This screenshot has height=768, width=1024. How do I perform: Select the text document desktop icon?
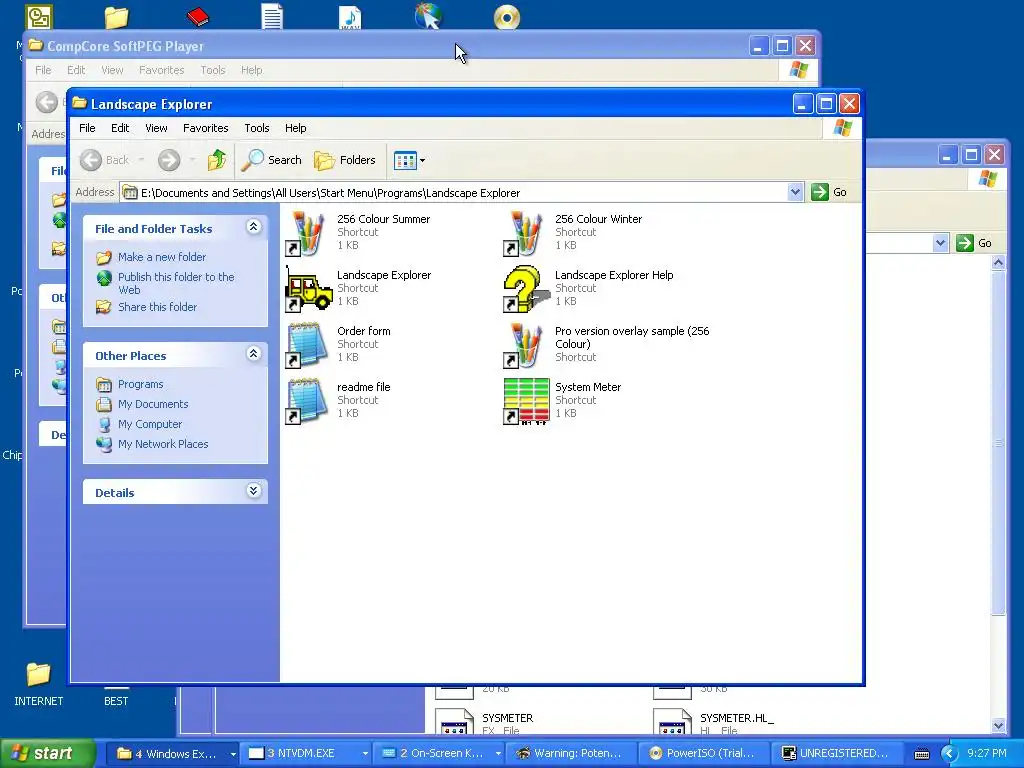pyautogui.click(x=272, y=16)
